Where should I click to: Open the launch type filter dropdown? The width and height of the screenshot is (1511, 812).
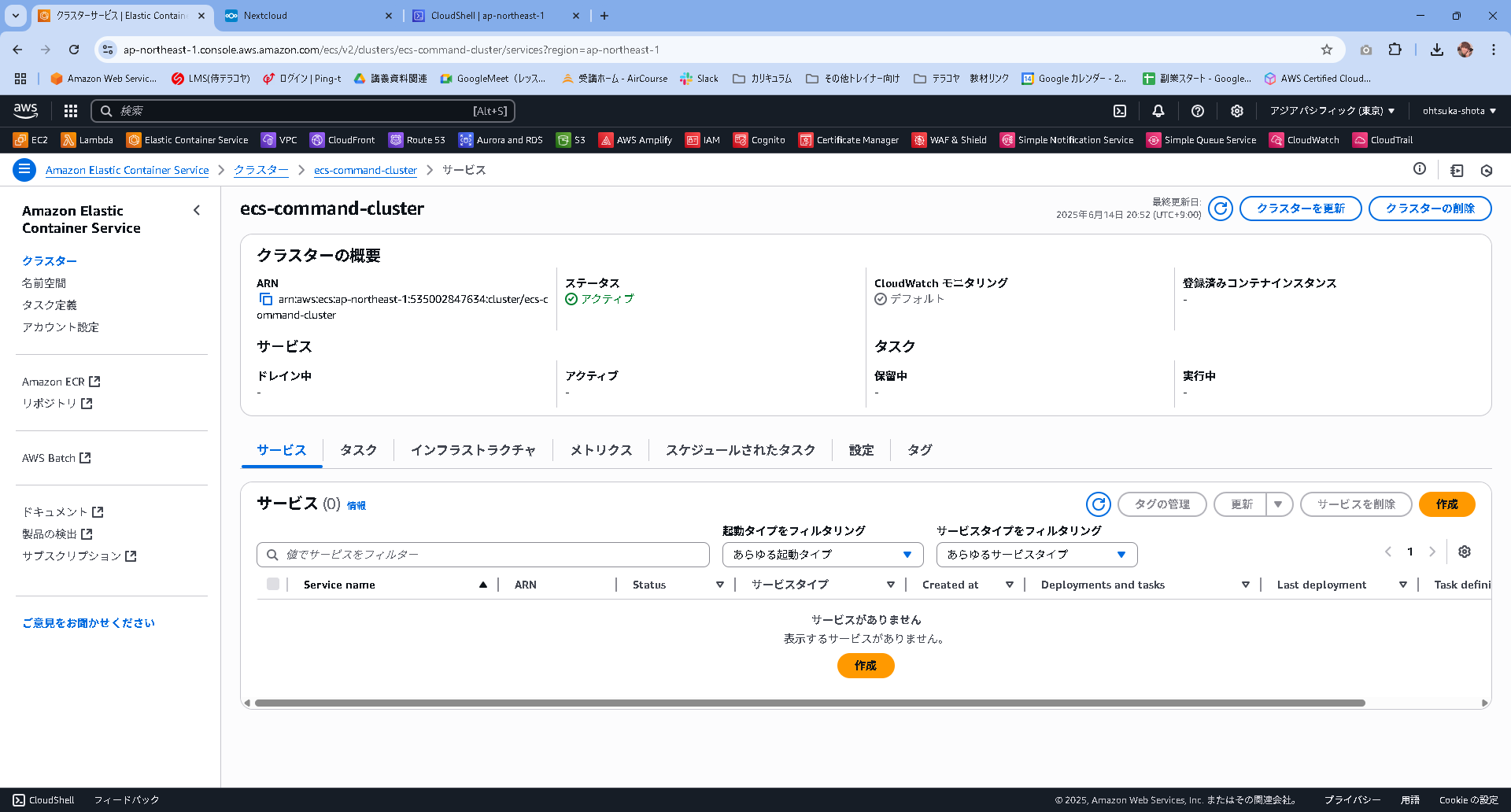tap(822, 555)
